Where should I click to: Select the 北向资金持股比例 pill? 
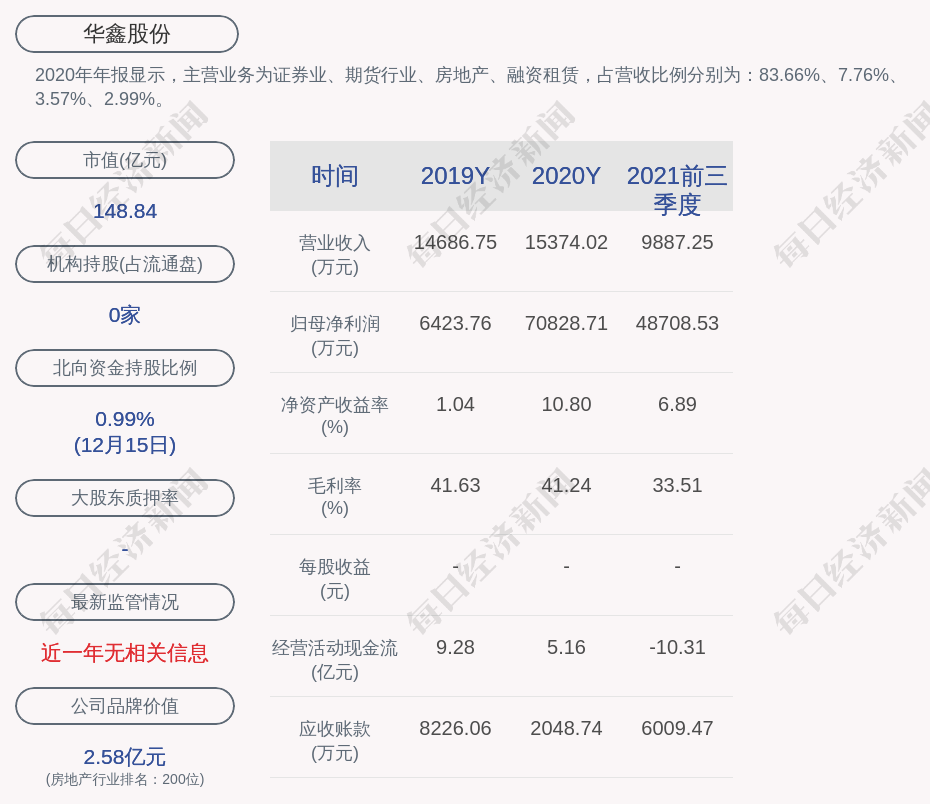125,368
